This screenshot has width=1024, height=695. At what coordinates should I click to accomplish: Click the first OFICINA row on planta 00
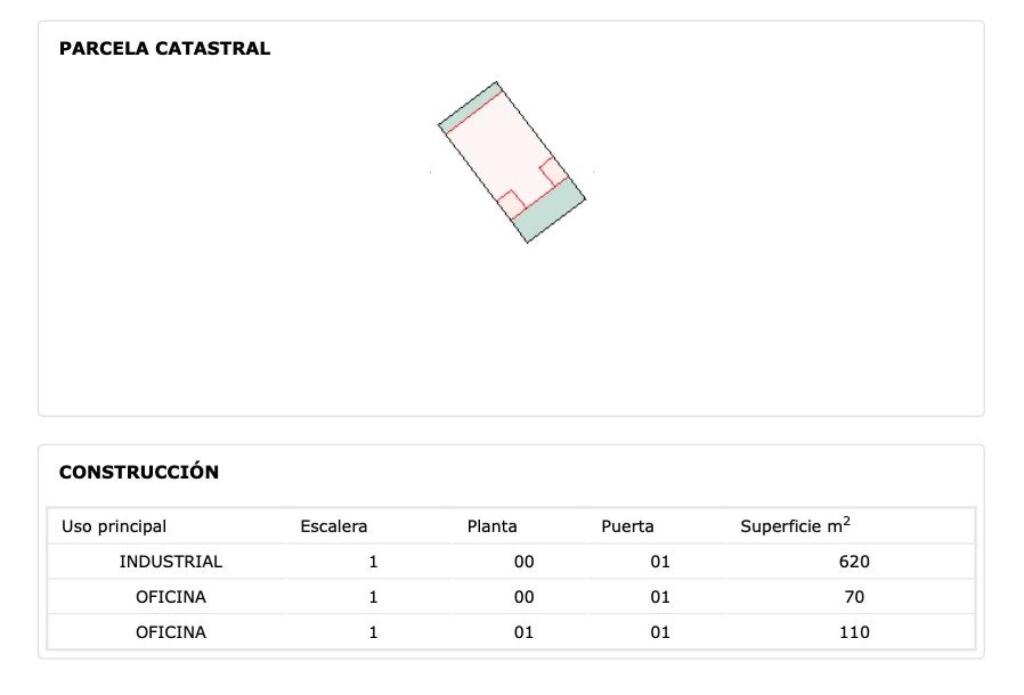[511, 597]
